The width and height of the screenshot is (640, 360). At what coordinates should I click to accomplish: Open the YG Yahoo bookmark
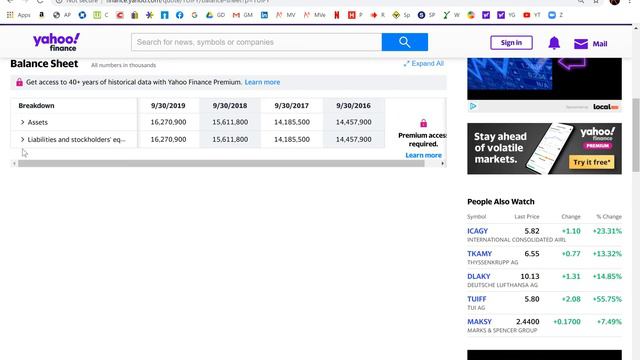pos(506,15)
